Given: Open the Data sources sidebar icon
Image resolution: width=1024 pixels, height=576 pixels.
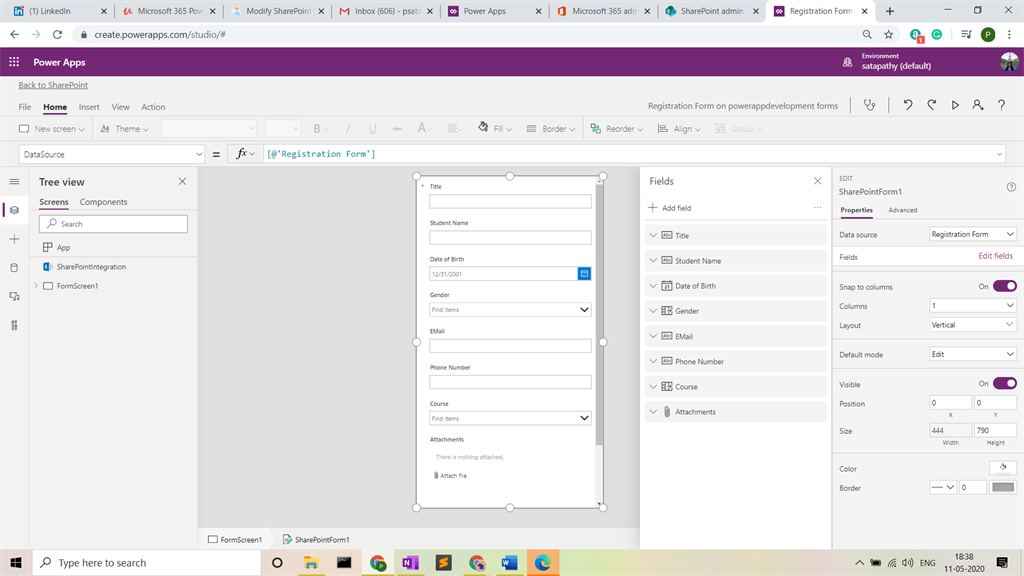Looking at the screenshot, I should pos(14,268).
